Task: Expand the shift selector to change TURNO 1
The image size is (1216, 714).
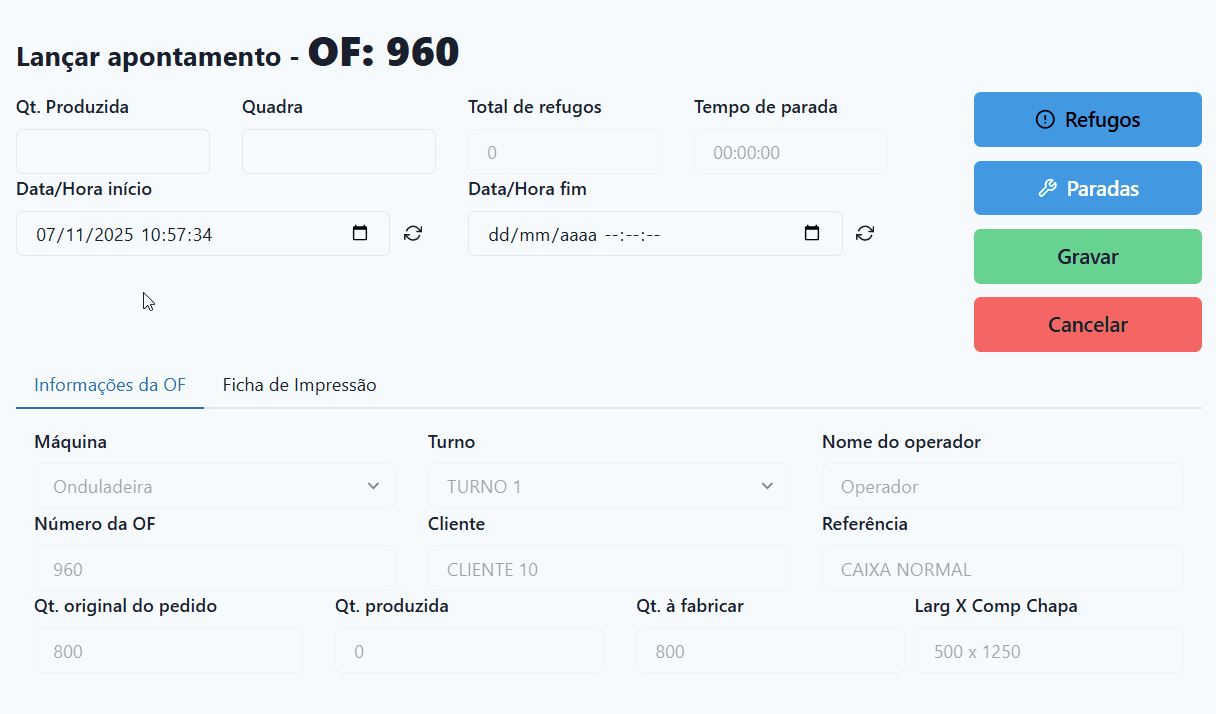Action: (x=609, y=486)
